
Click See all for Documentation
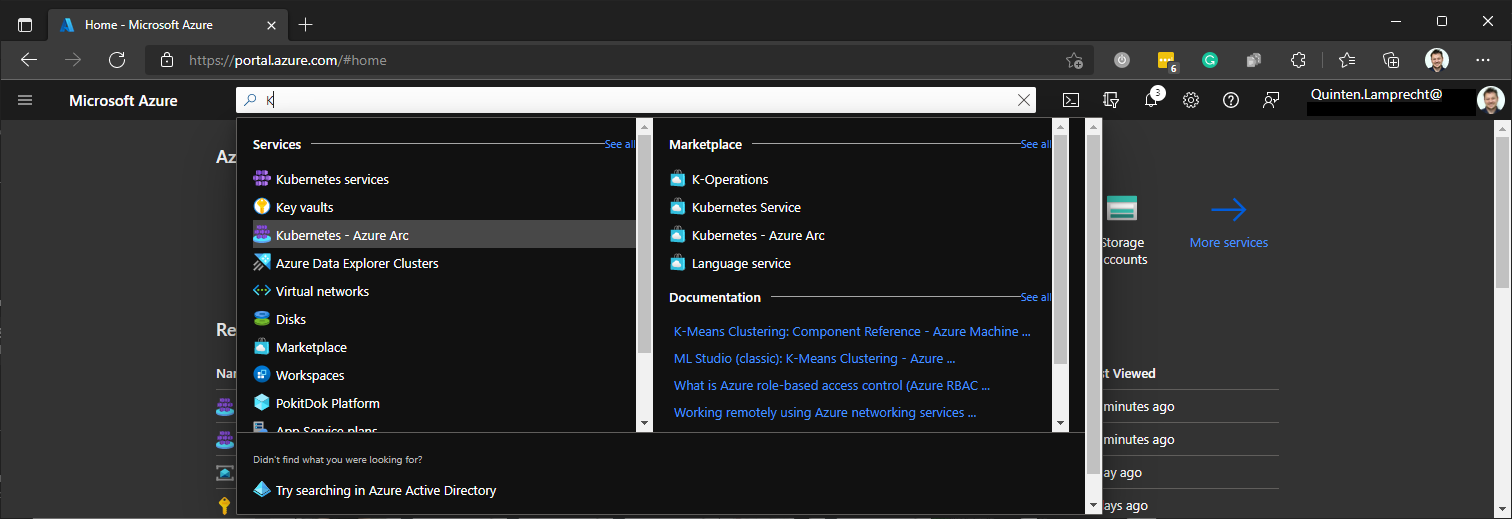pyautogui.click(x=1036, y=297)
